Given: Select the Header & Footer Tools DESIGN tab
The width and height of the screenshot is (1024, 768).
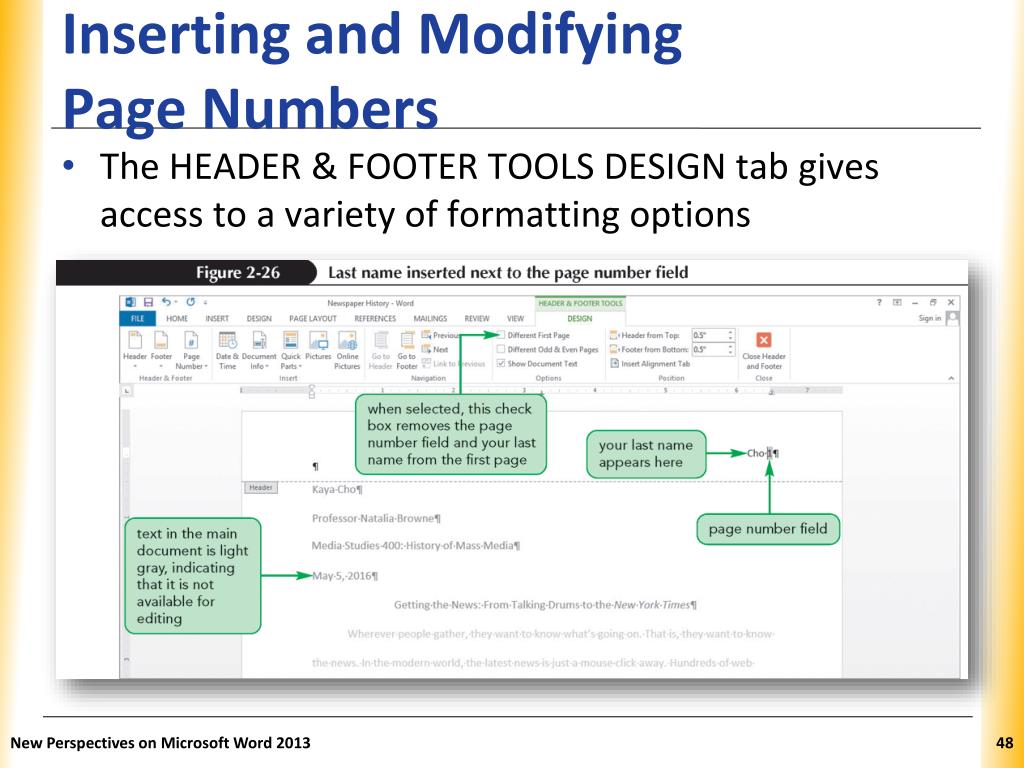Looking at the screenshot, I should coord(579,319).
